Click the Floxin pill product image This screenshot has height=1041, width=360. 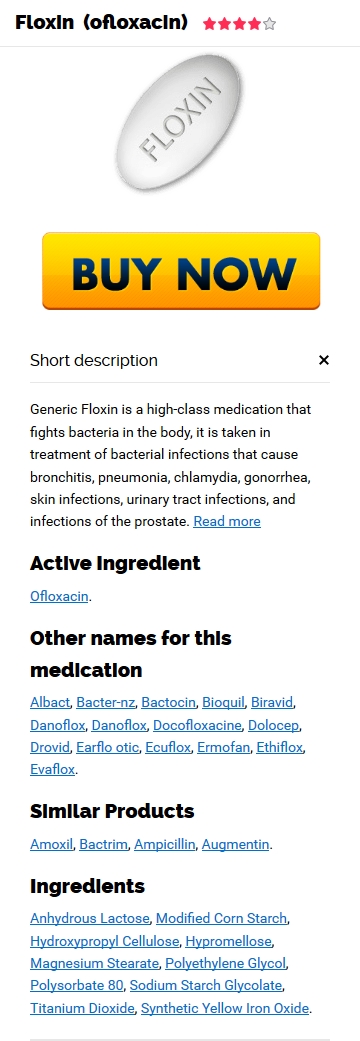coord(180,125)
